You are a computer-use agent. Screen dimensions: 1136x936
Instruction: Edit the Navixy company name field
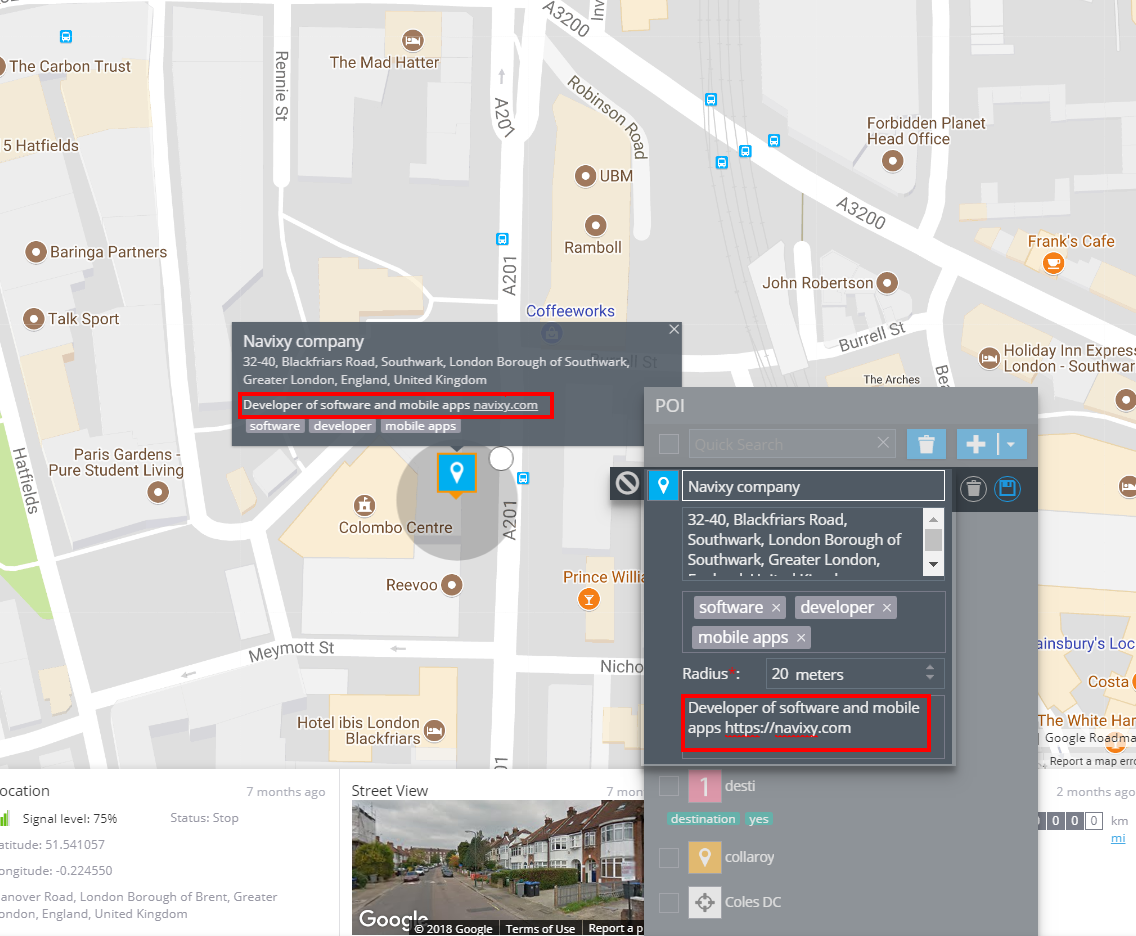click(813, 486)
